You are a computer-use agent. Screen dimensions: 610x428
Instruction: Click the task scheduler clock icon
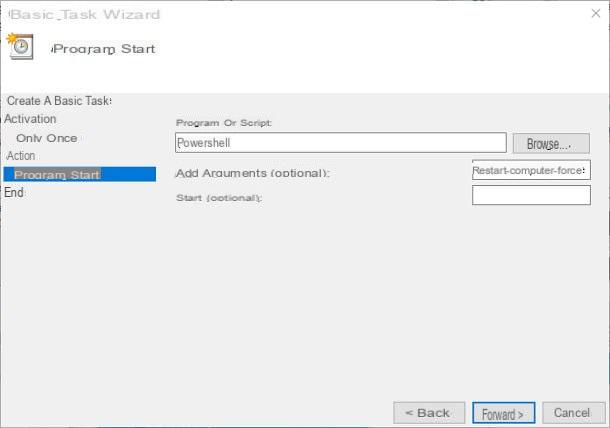(x=20, y=46)
